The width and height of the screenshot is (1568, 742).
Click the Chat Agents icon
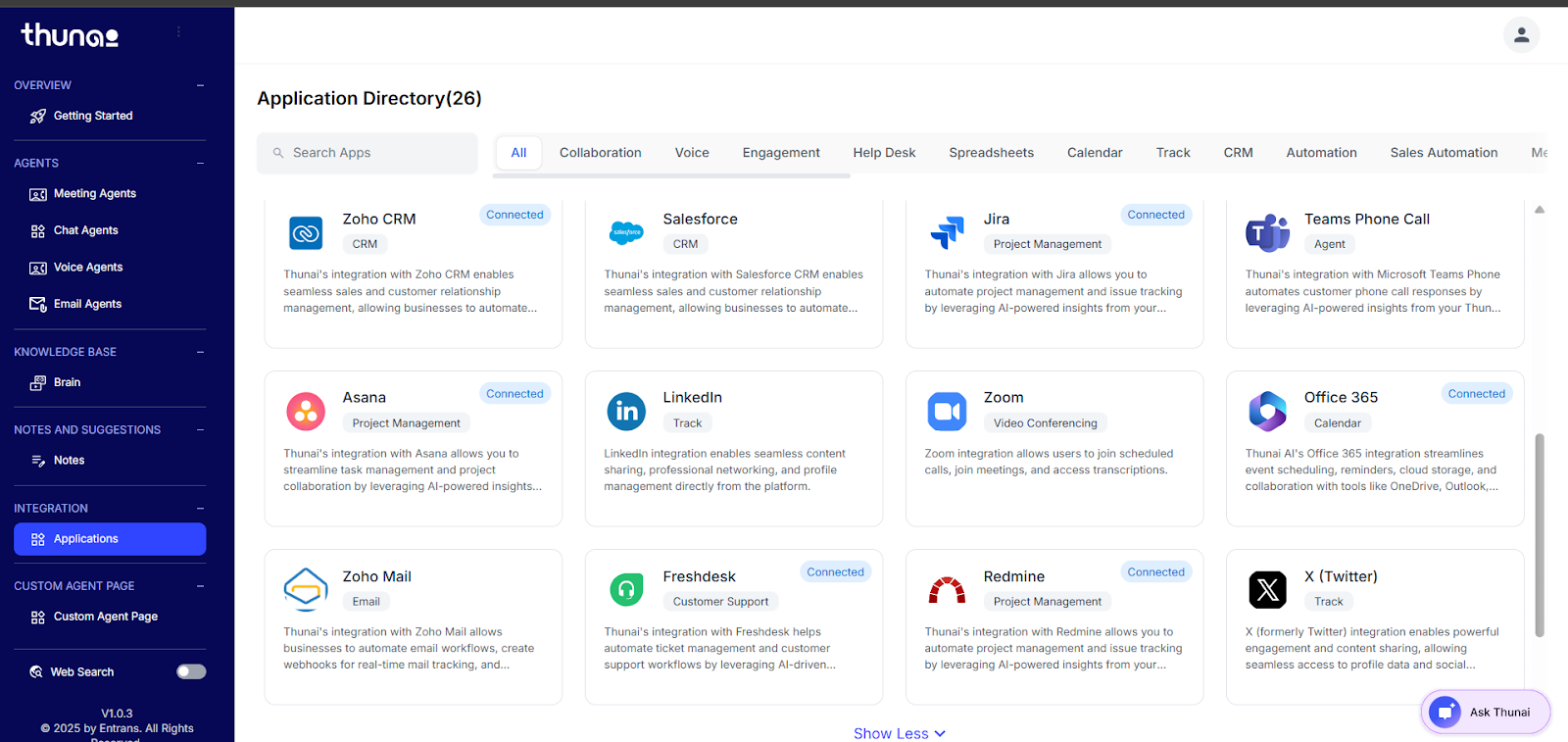point(38,231)
